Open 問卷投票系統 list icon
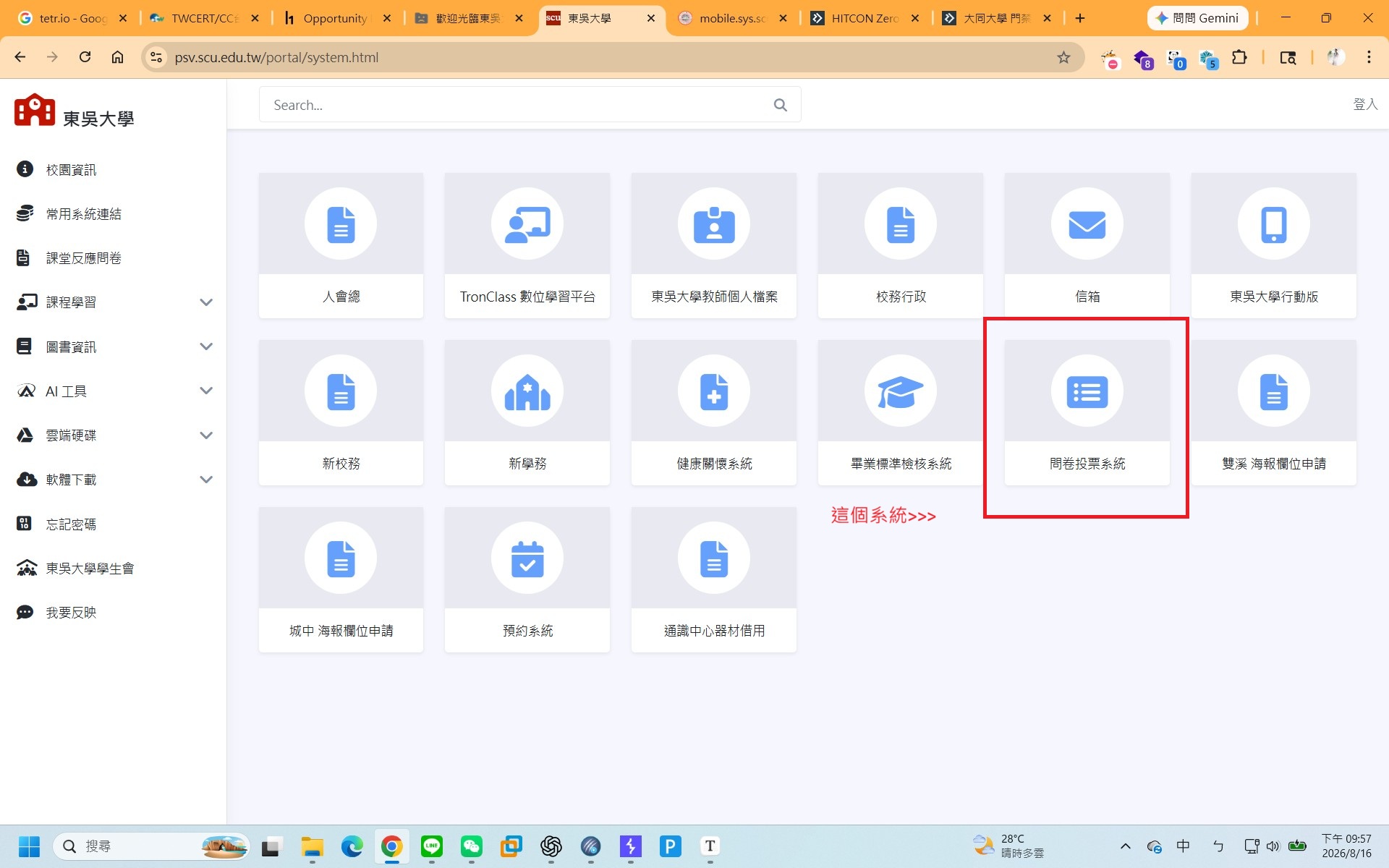 click(1087, 391)
